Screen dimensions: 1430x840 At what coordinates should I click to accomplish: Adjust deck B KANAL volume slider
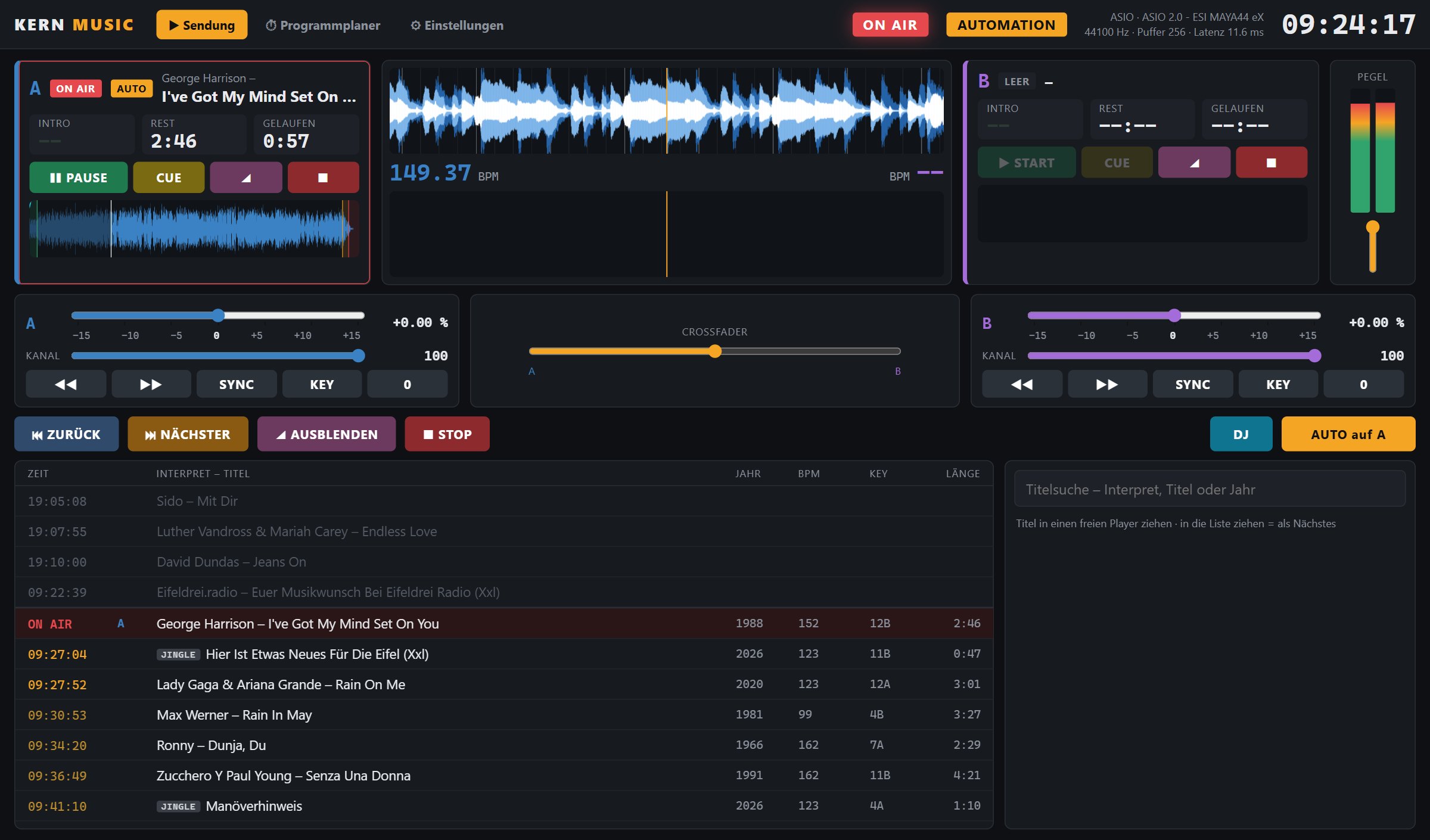coord(1314,356)
